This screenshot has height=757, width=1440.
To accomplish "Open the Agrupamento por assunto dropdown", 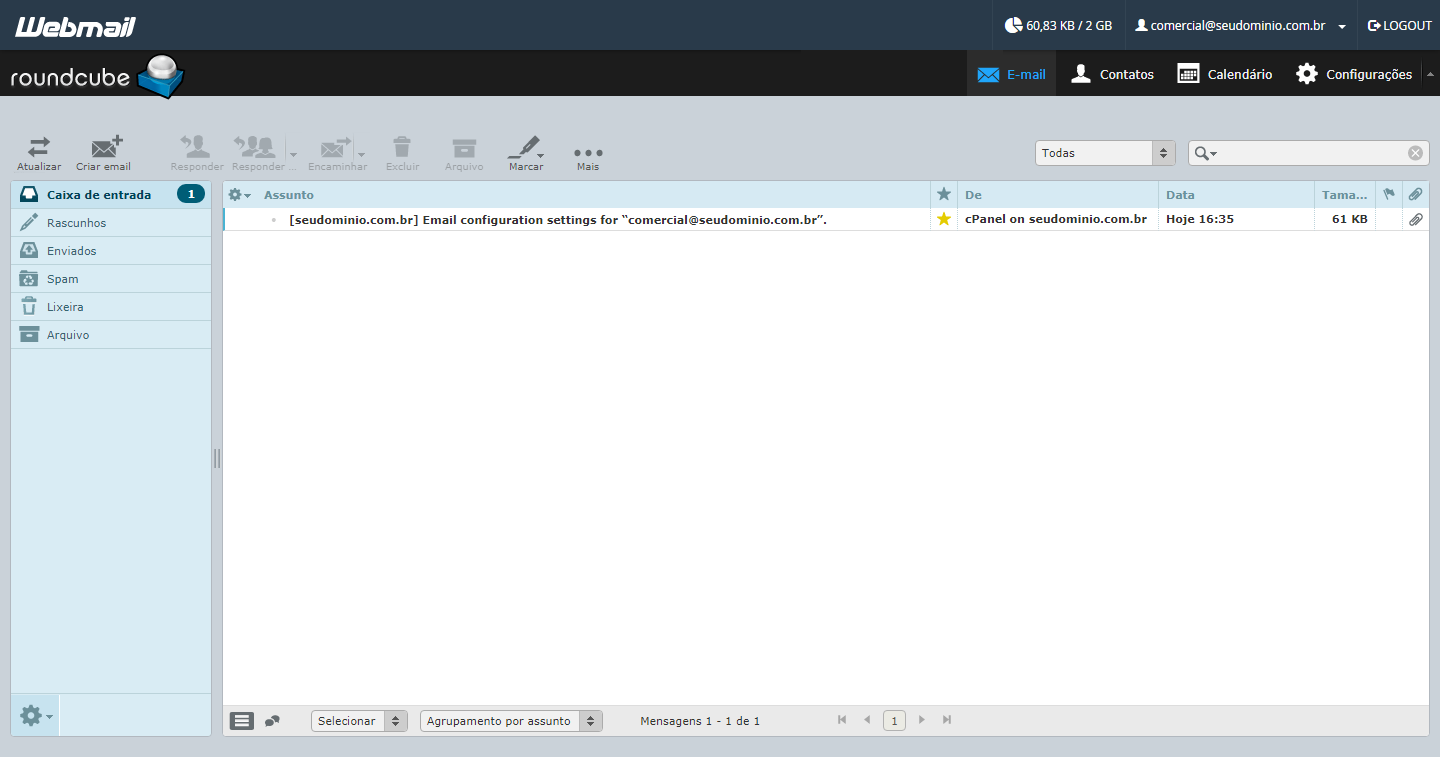I will click(511, 721).
